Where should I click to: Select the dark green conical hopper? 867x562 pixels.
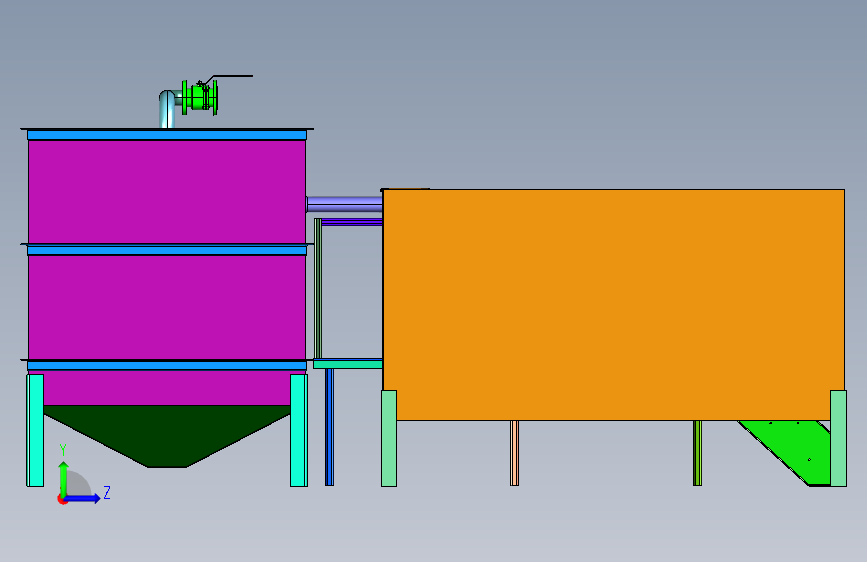[x=167, y=434]
